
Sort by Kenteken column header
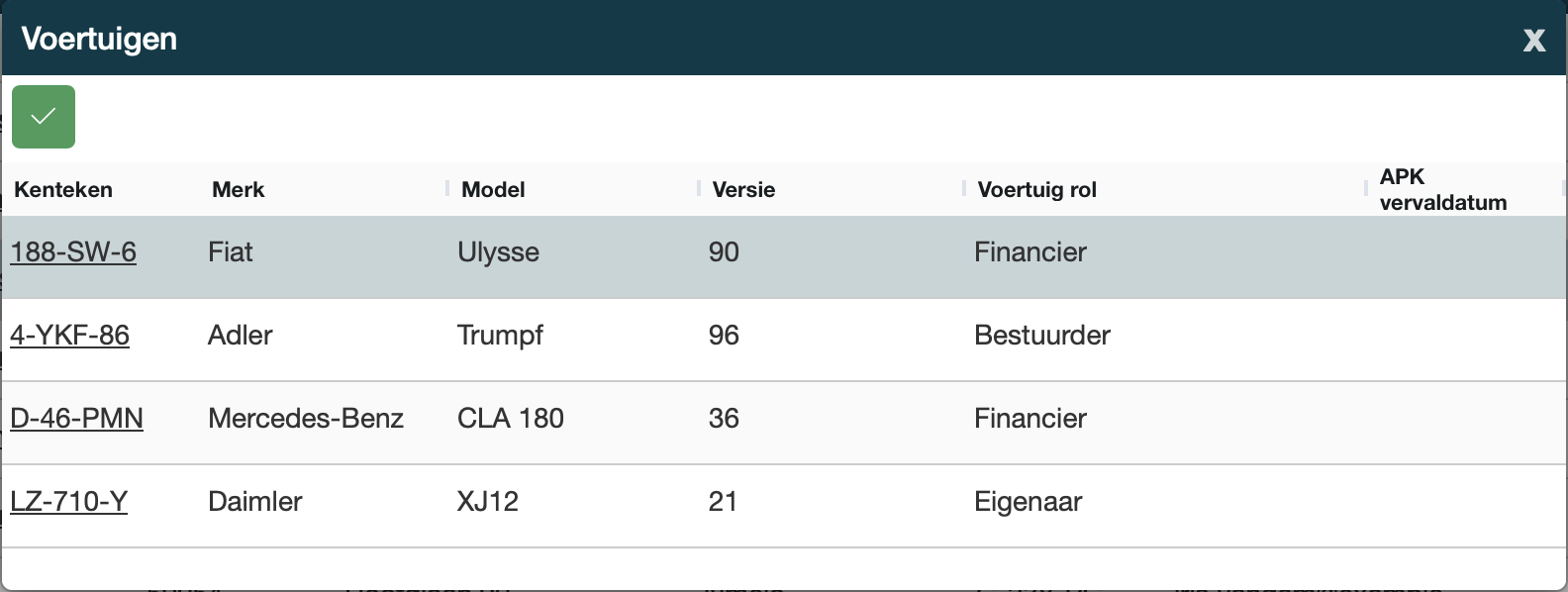[63, 190]
